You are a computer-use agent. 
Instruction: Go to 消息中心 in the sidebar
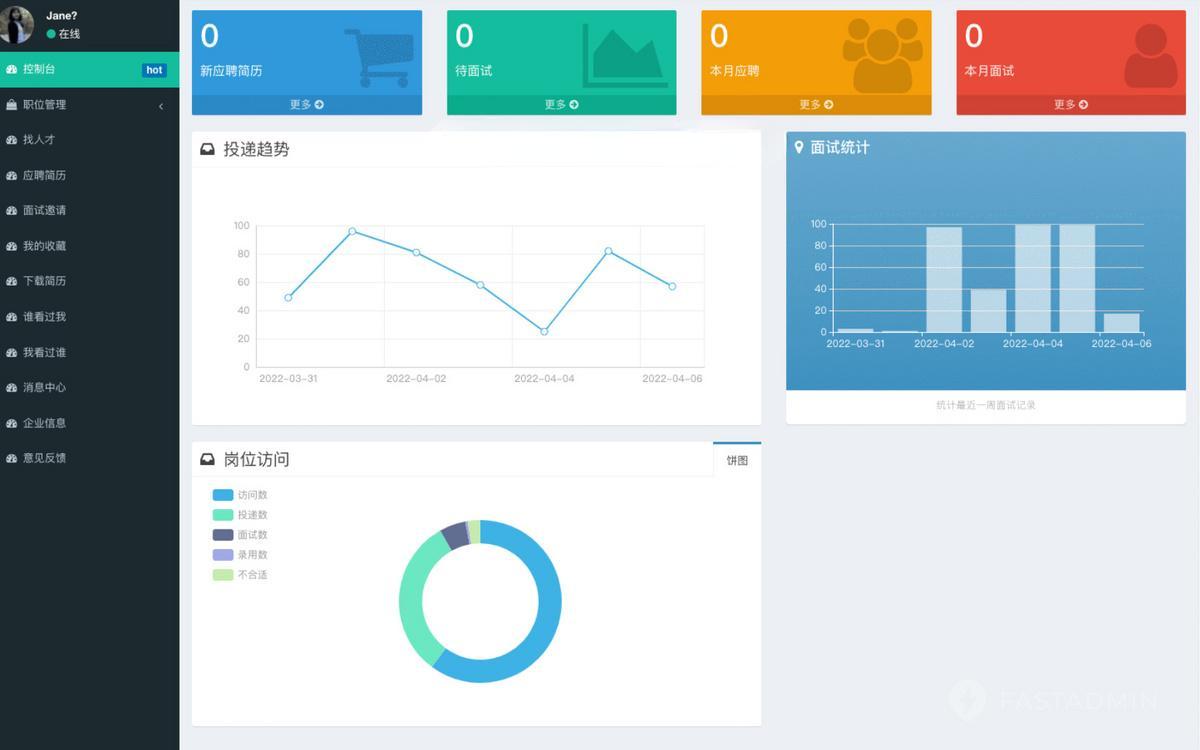44,387
